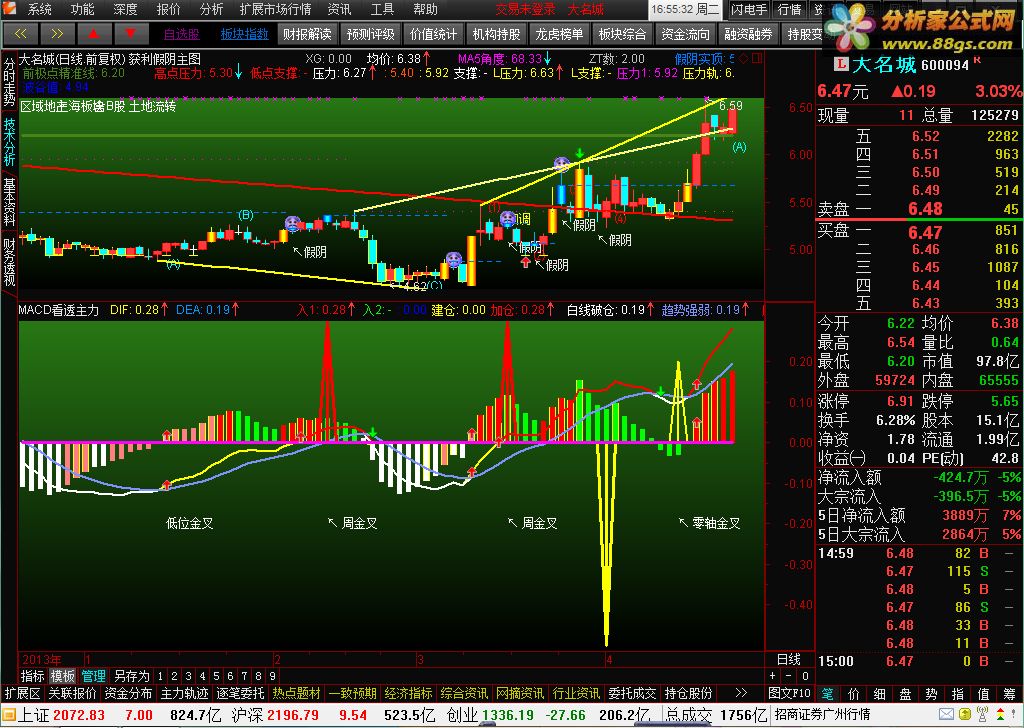The image size is (1024, 728).
Task: Open the 帮助 menu
Action: coord(425,9)
